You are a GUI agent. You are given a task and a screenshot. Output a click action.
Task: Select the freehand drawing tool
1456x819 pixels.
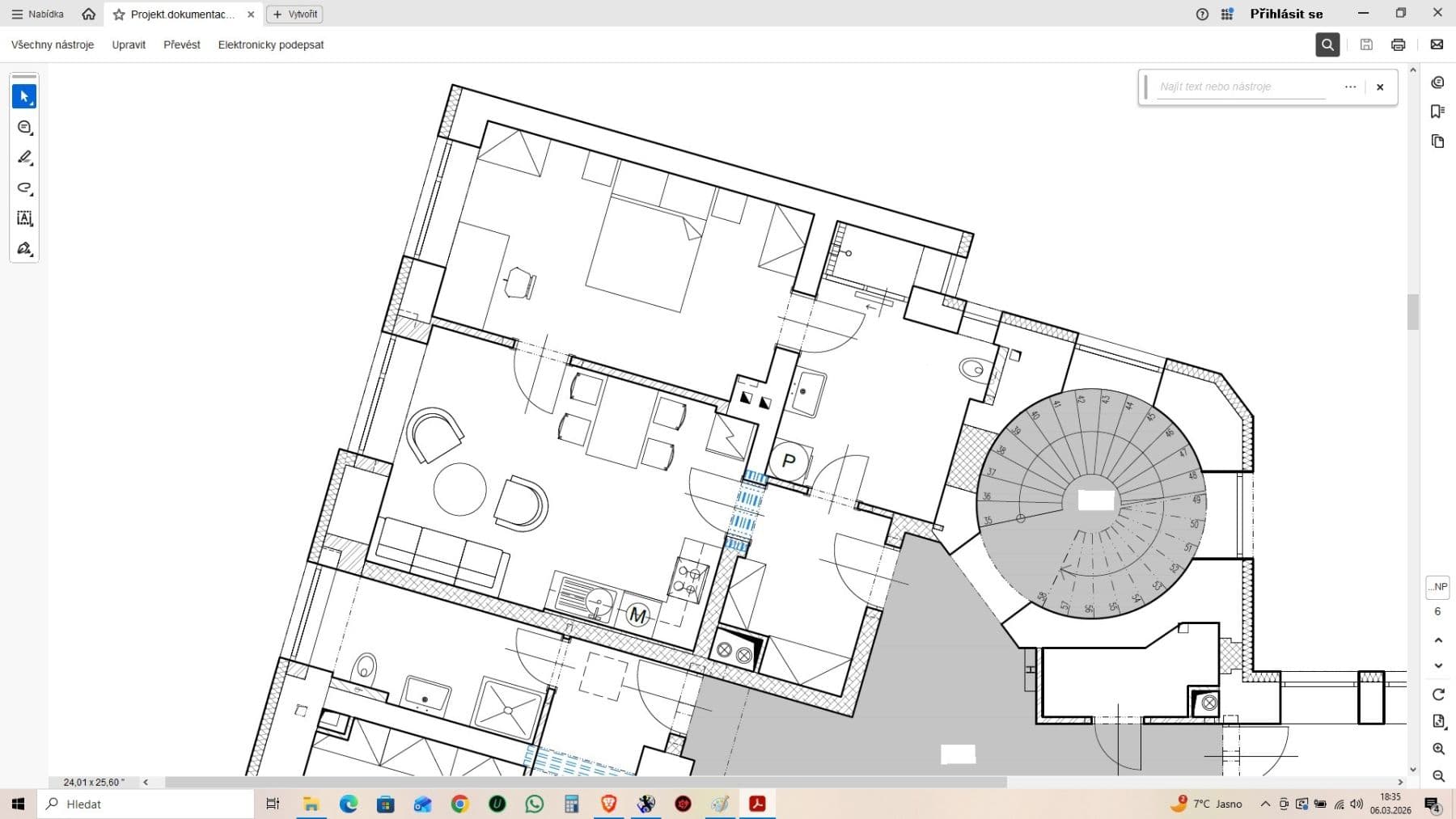click(24, 188)
